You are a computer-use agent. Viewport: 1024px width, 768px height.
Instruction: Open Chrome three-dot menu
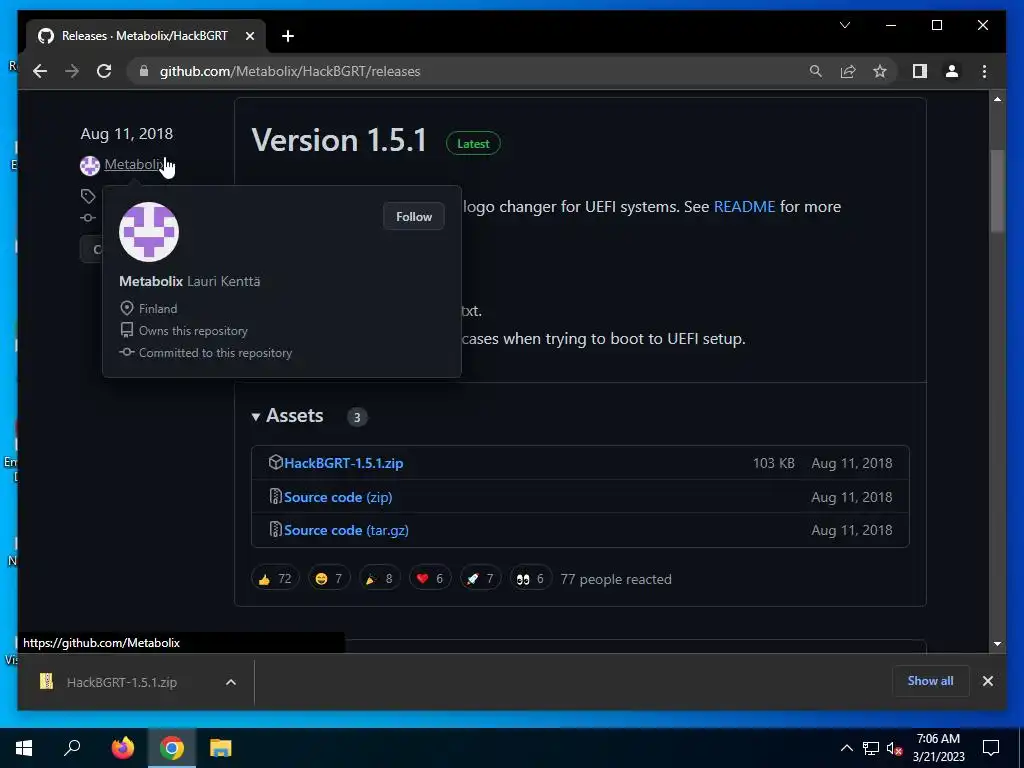(x=984, y=71)
